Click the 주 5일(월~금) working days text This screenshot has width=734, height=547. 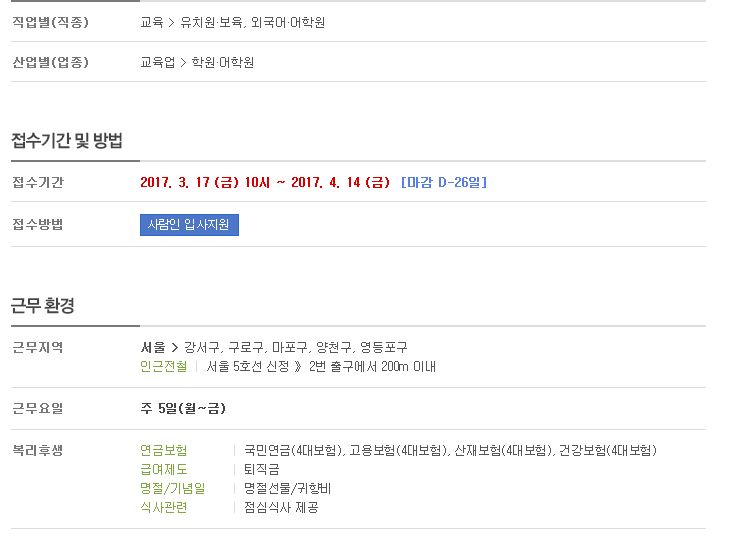pyautogui.click(x=183, y=408)
